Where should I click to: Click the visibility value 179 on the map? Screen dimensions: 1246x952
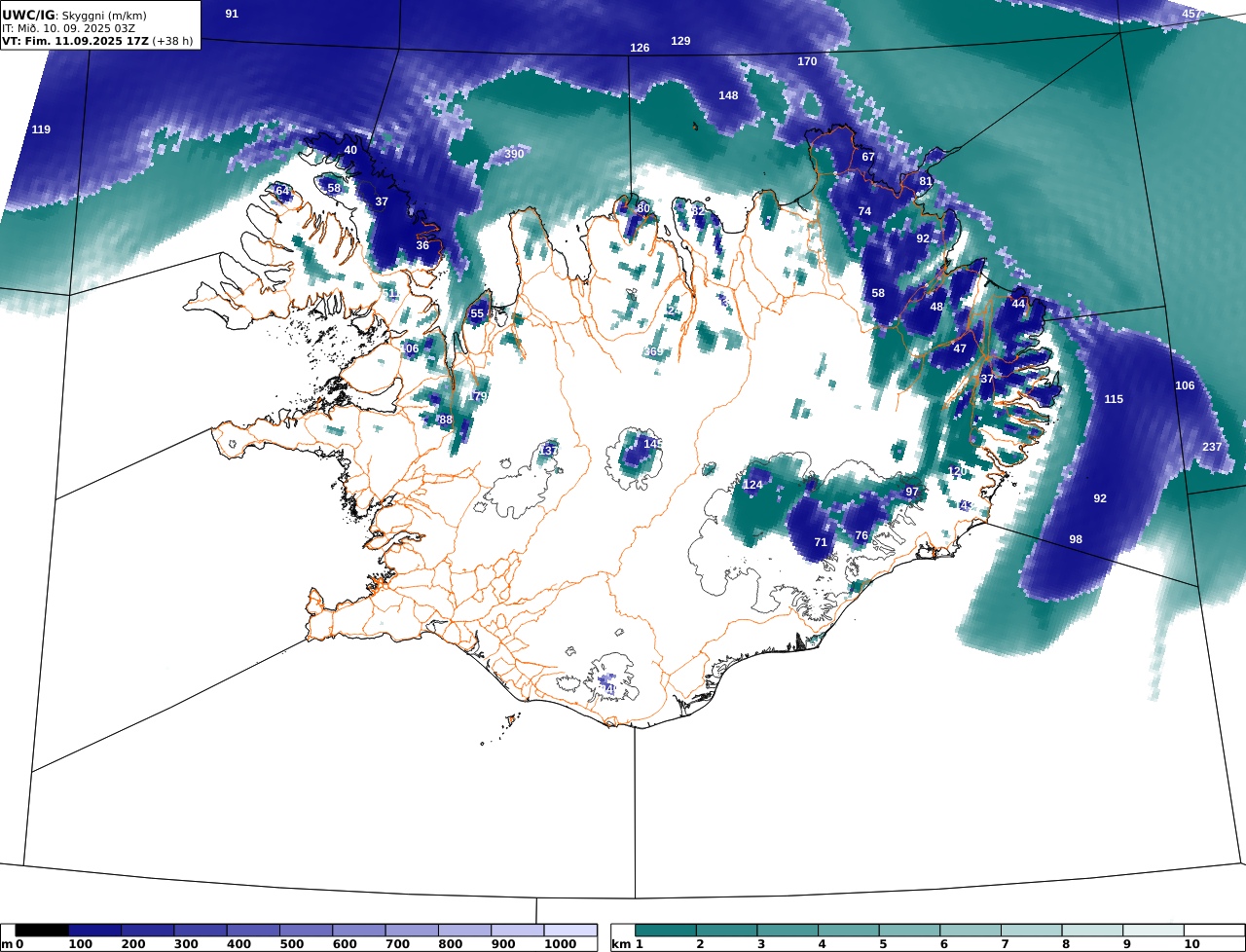coord(477,396)
